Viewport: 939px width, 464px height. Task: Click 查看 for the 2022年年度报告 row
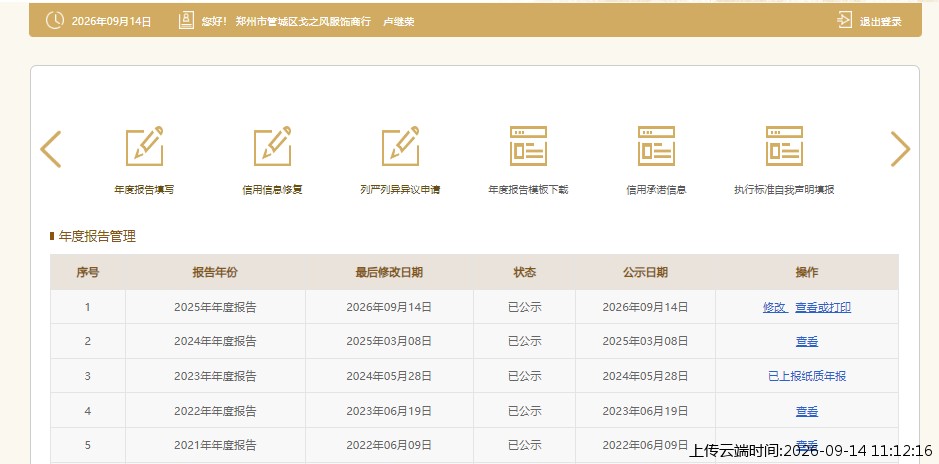coord(807,411)
